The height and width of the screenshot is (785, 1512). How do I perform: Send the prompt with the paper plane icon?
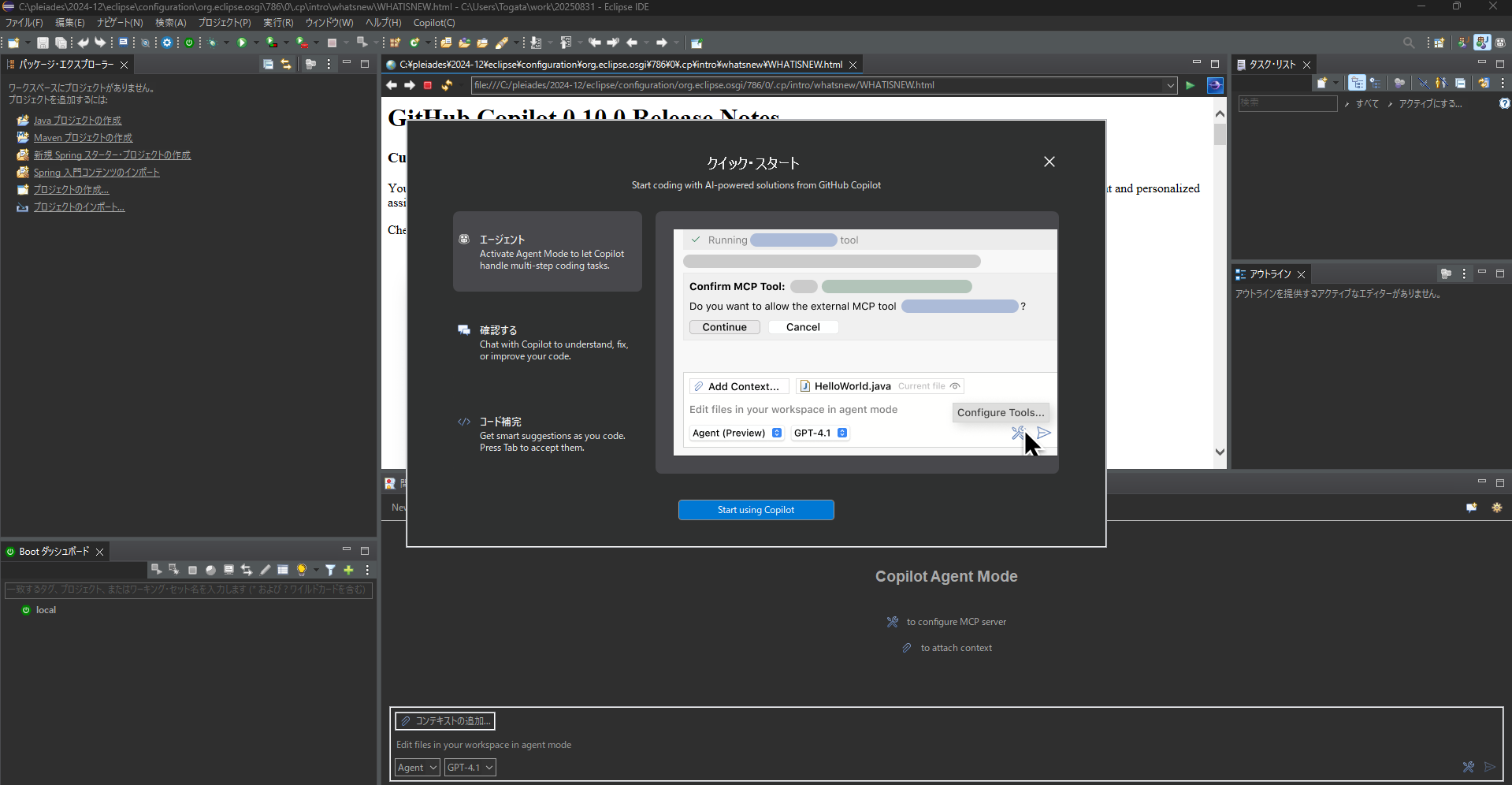tap(1490, 767)
